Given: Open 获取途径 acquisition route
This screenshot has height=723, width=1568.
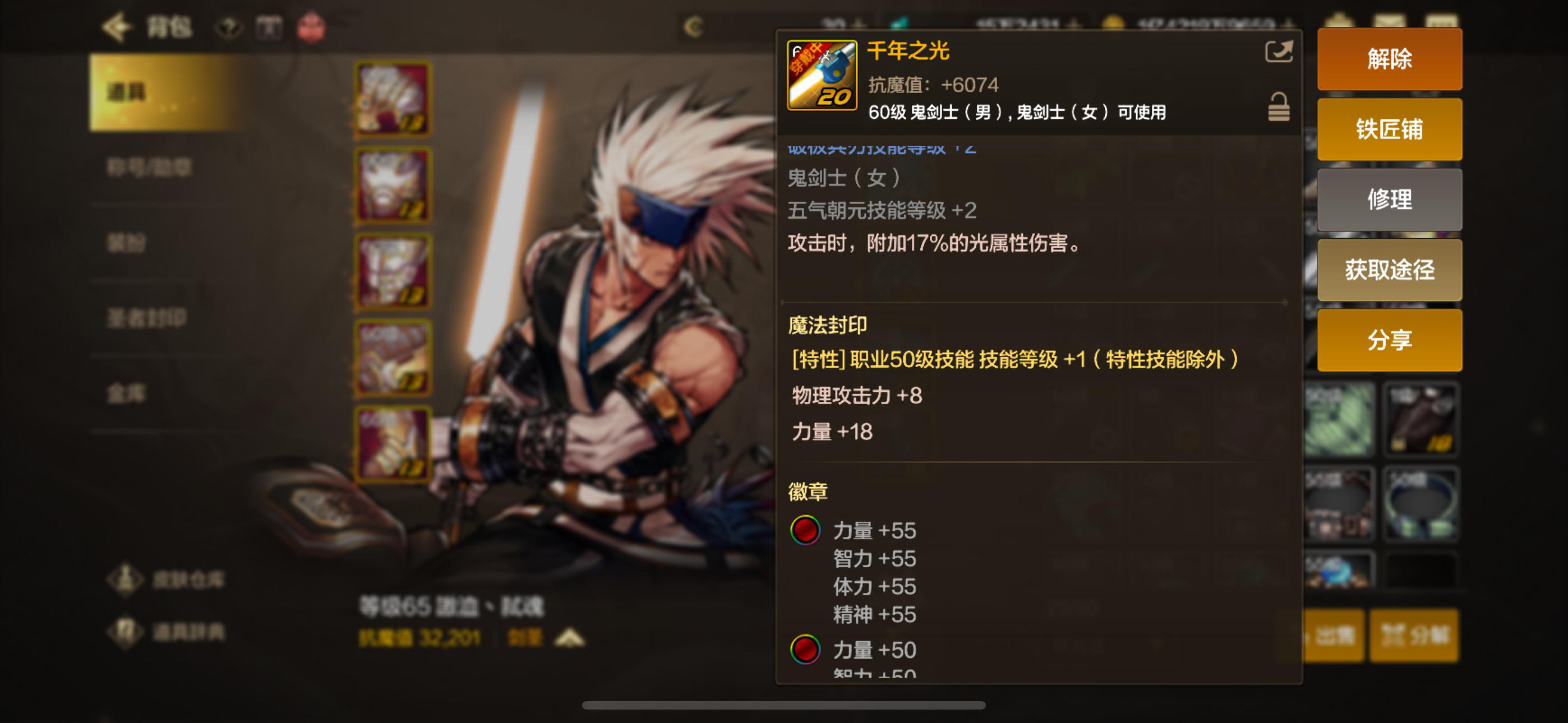Looking at the screenshot, I should click(1390, 270).
